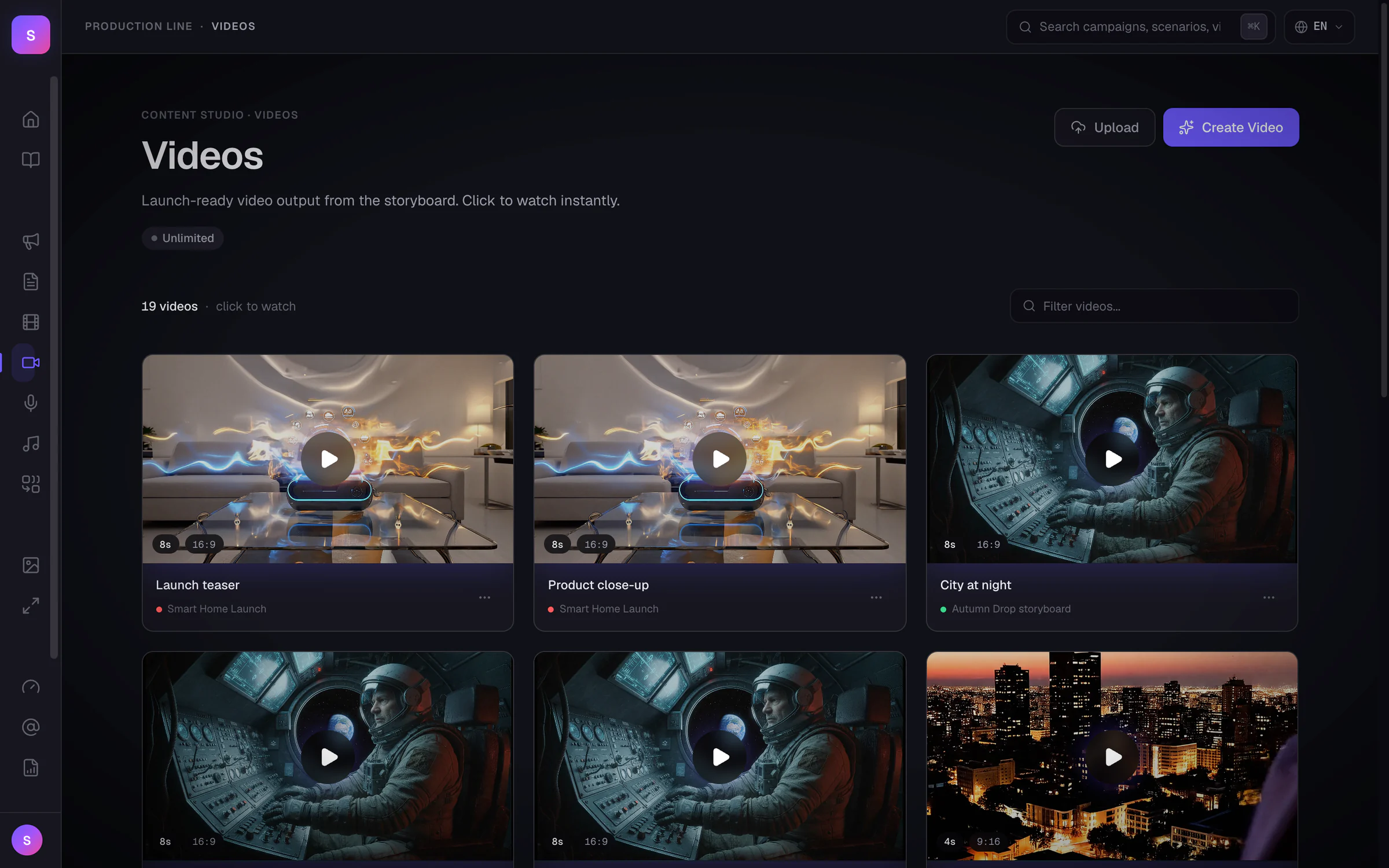Open the film strip storyboard icon
This screenshot has height=868, width=1389.
point(31,322)
